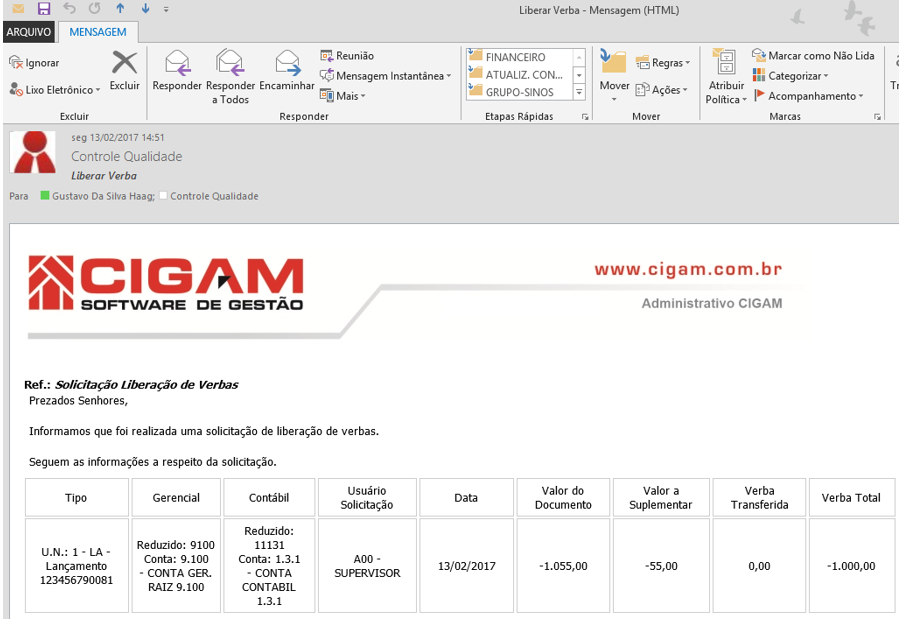Forward message with Encaminhar icon

[x=287, y=63]
